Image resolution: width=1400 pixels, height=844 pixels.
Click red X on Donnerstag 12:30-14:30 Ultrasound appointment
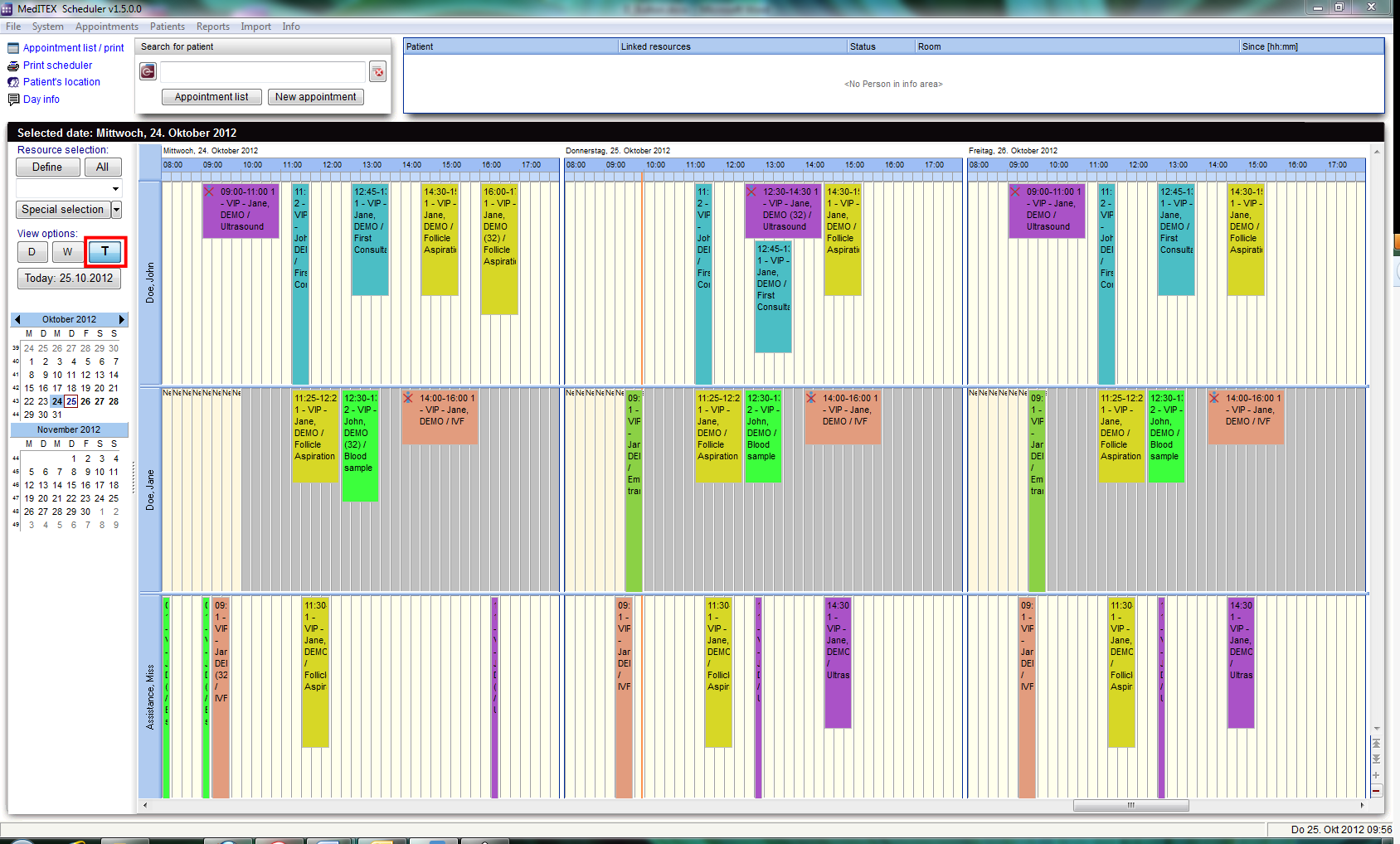coord(751,192)
